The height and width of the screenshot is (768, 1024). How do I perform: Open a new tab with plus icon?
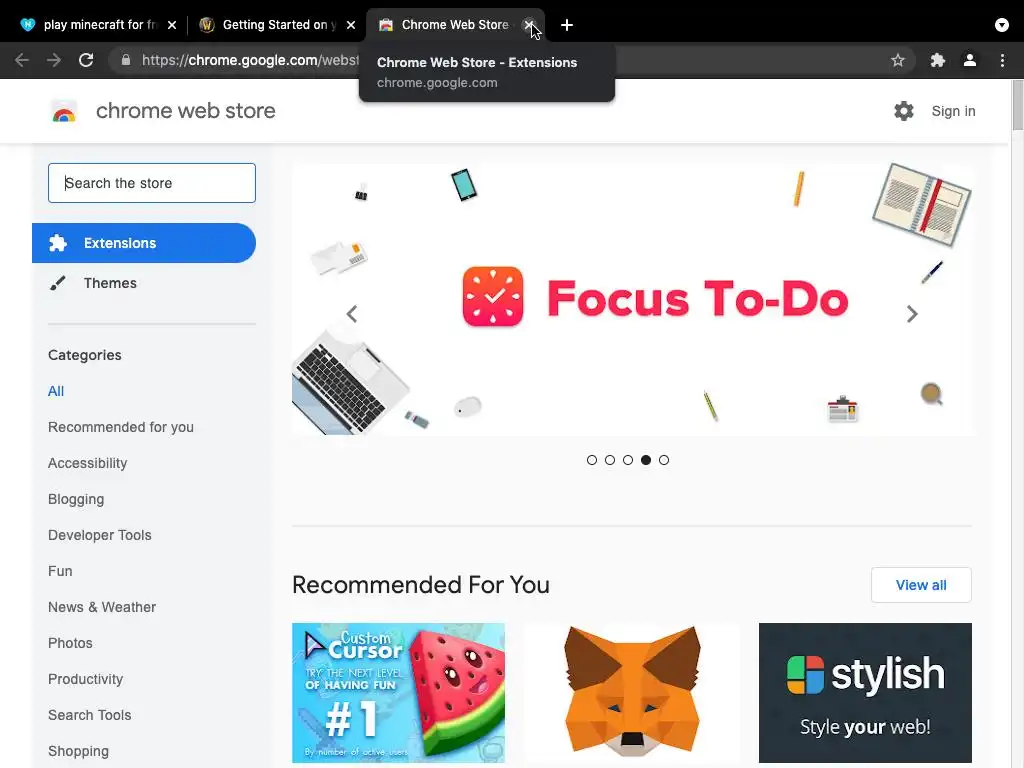tap(567, 25)
